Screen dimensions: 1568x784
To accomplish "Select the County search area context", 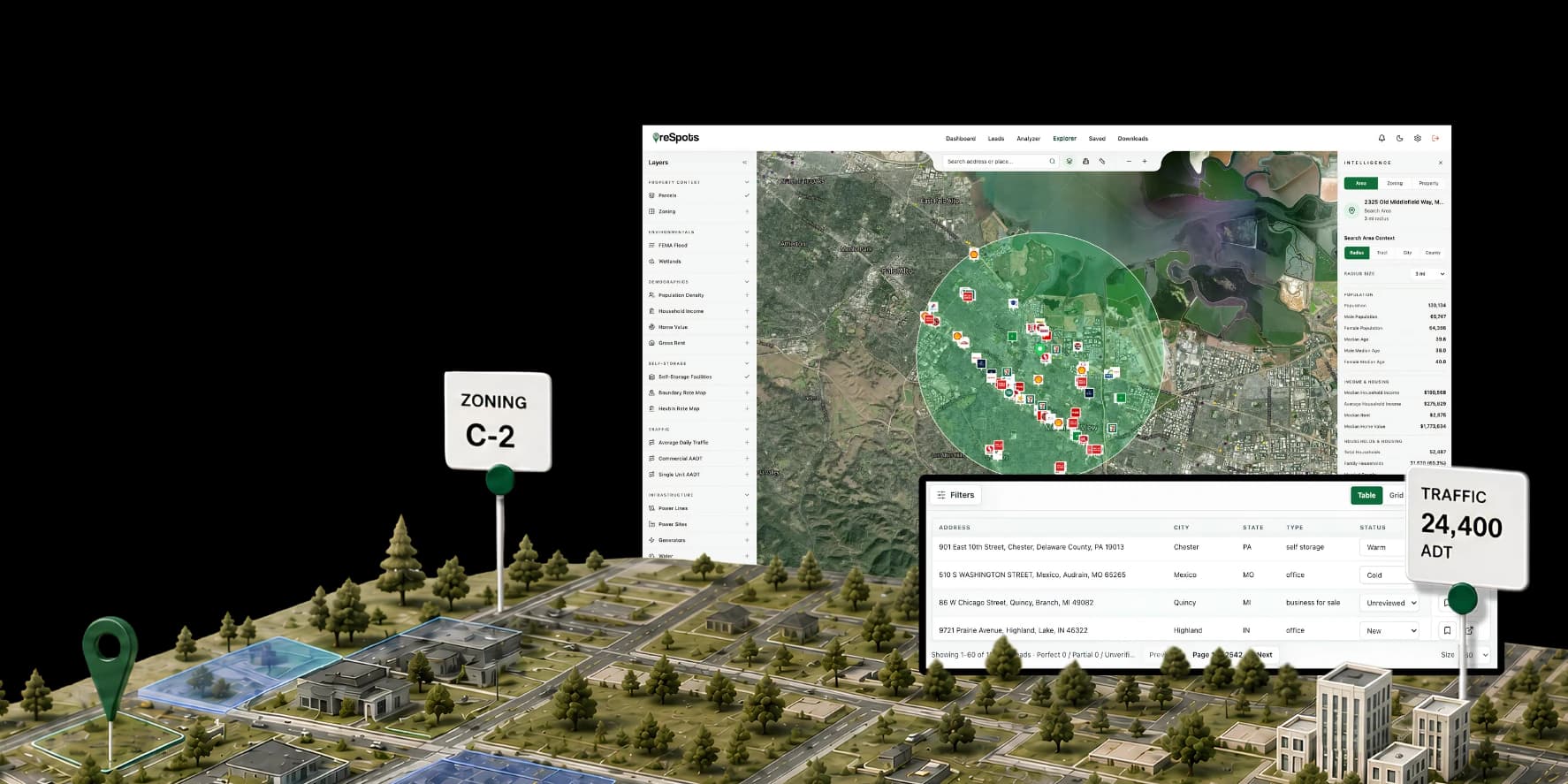I will point(1433,253).
